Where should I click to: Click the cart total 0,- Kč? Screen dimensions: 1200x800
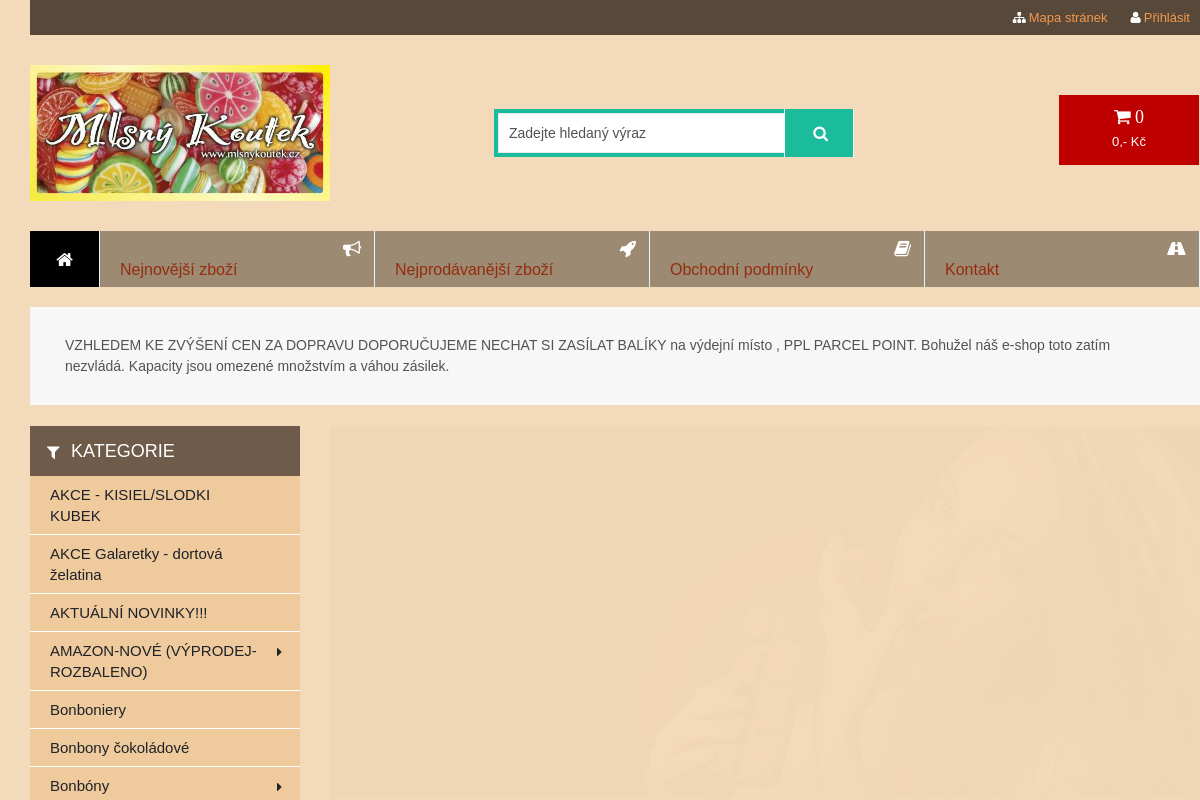(x=1129, y=142)
